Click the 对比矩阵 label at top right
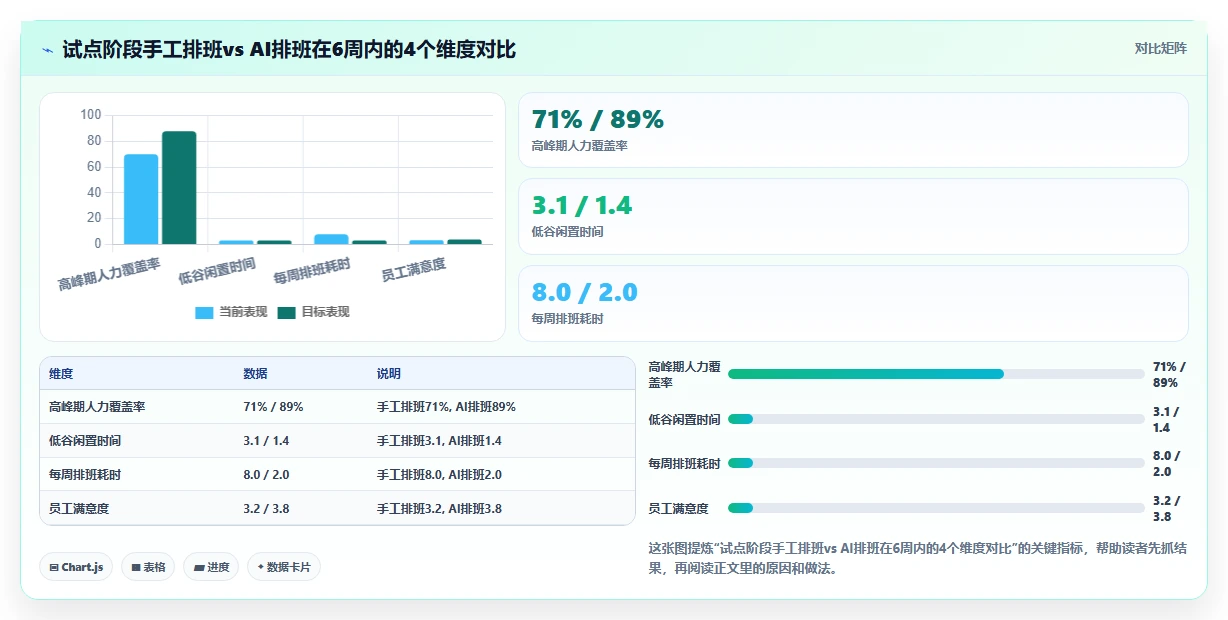Screen dimensions: 1228x620 [1161, 49]
